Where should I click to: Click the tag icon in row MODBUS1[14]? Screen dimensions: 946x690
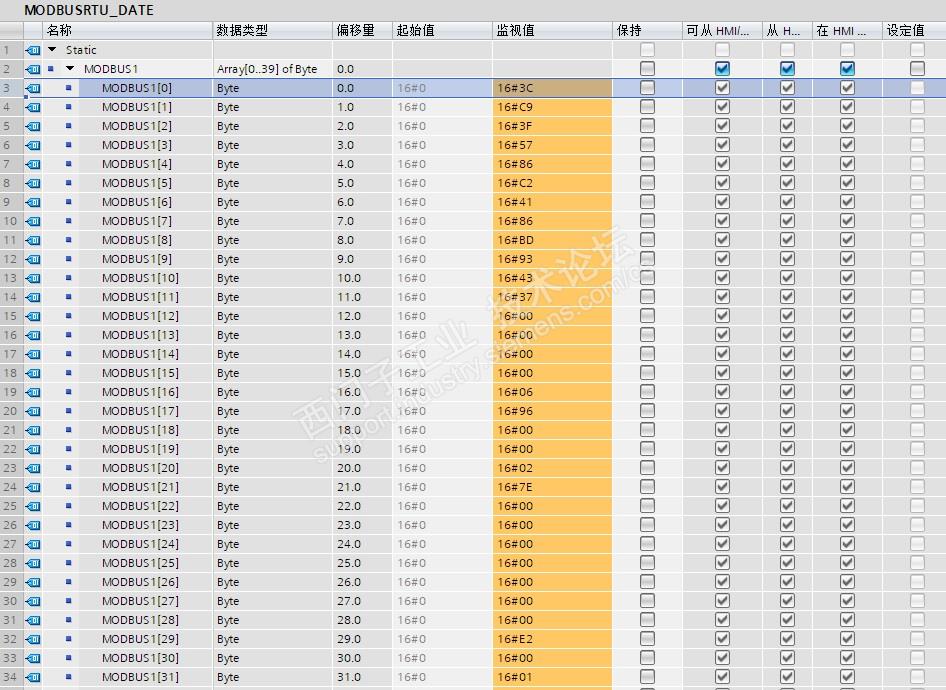(33, 354)
